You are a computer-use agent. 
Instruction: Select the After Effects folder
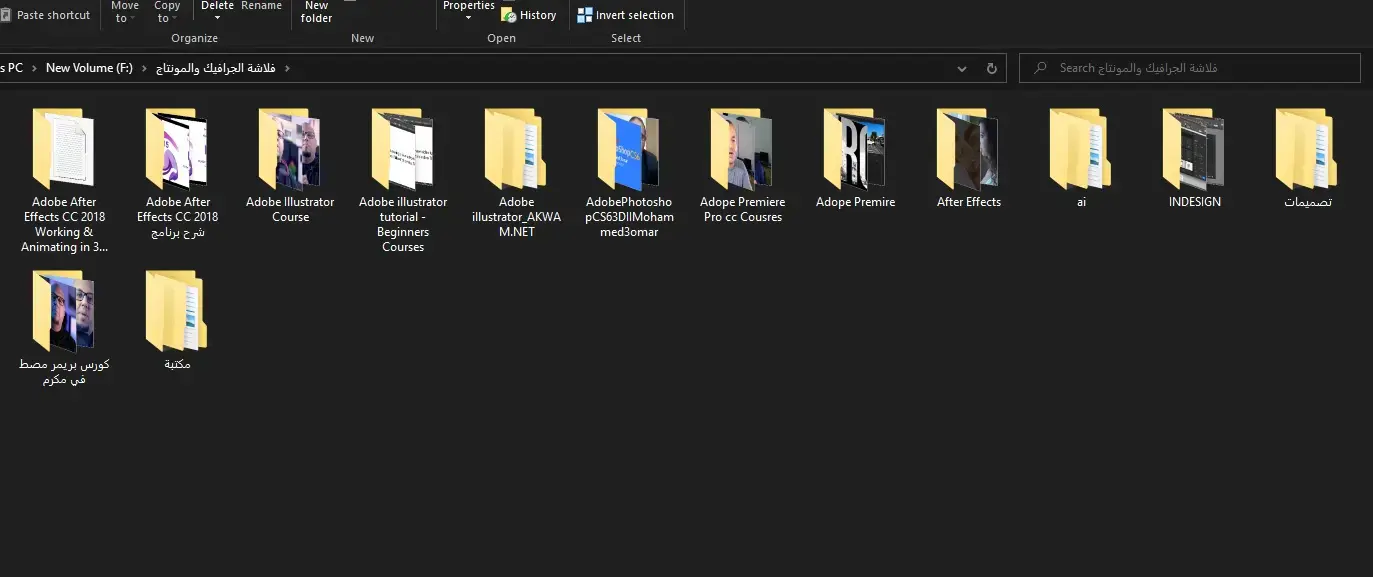coord(968,158)
